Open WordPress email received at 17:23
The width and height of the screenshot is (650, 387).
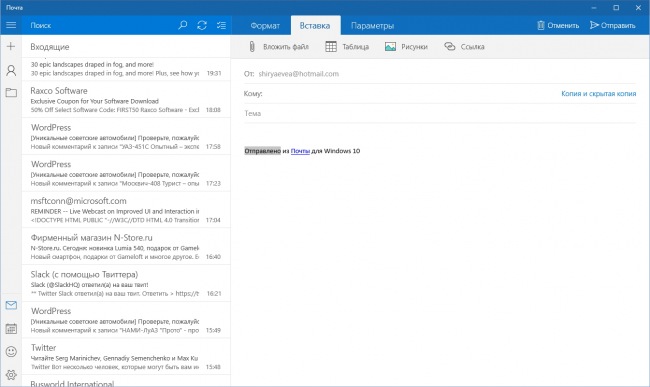(126, 173)
